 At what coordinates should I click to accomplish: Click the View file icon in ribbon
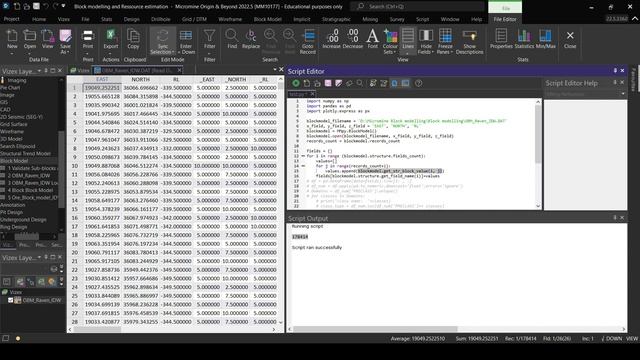47,40
